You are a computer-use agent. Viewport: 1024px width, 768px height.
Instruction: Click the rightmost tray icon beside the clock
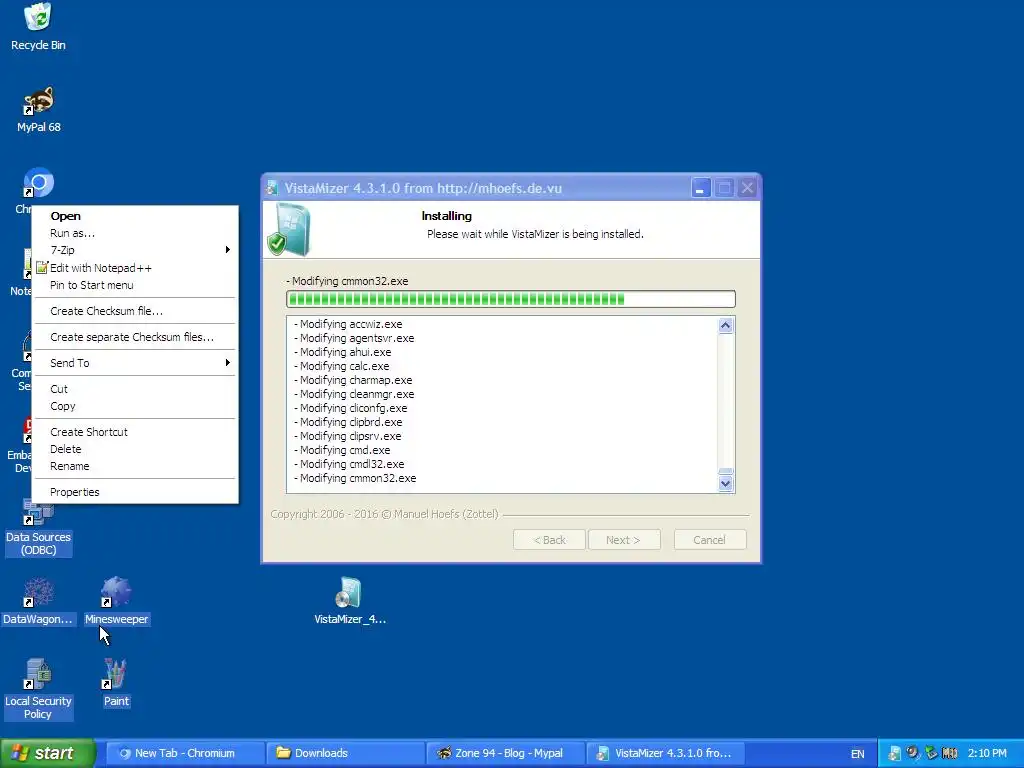[x=950, y=753]
